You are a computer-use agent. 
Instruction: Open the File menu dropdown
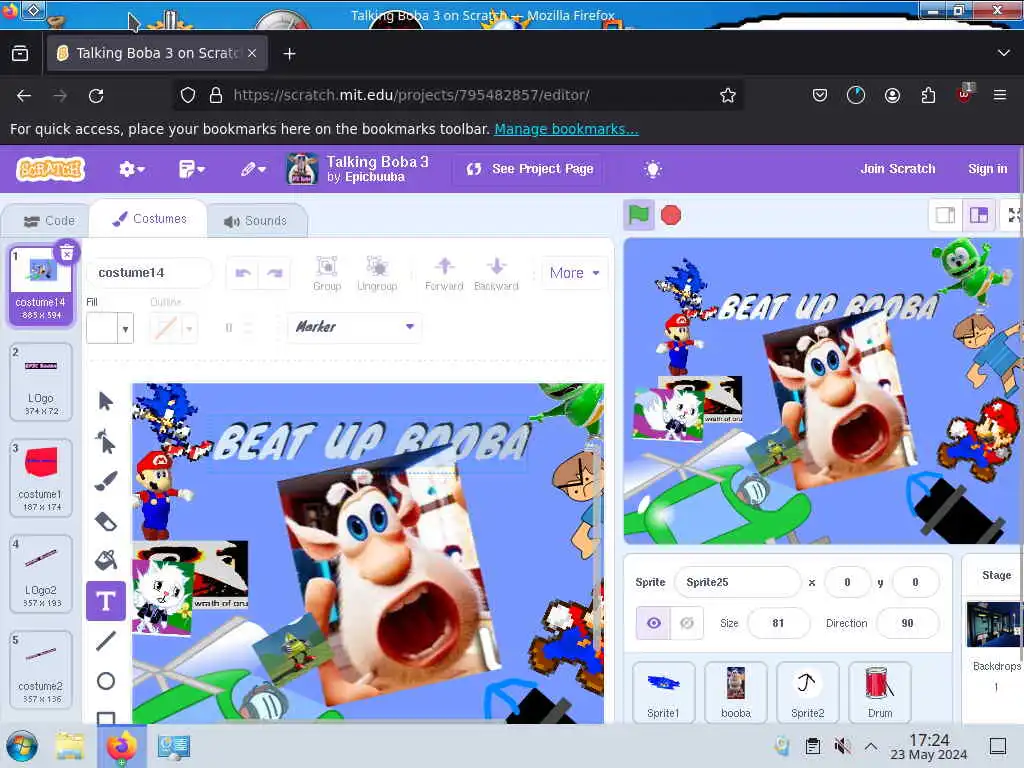pos(192,169)
